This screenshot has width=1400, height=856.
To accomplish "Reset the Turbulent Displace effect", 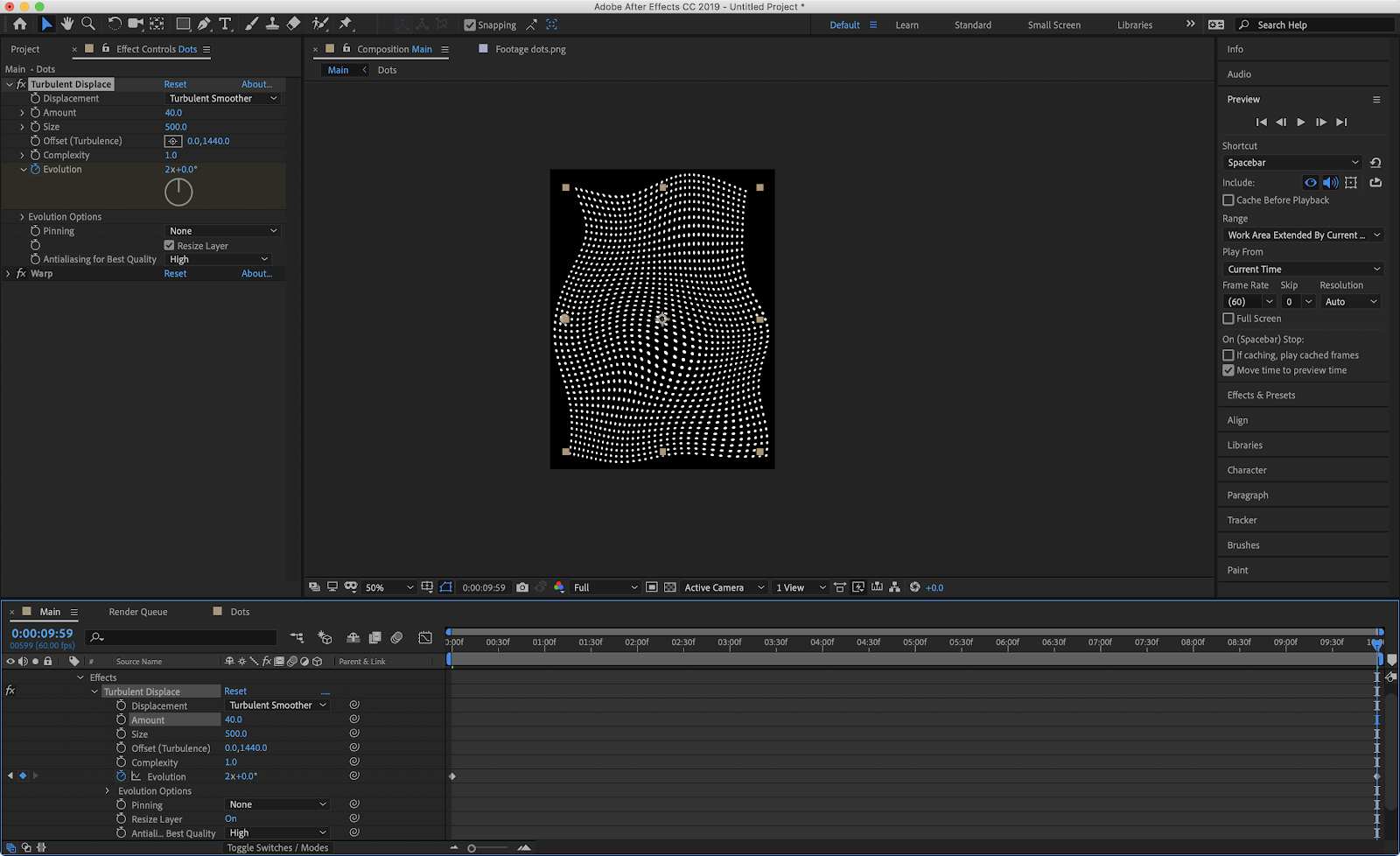I will [x=175, y=85].
